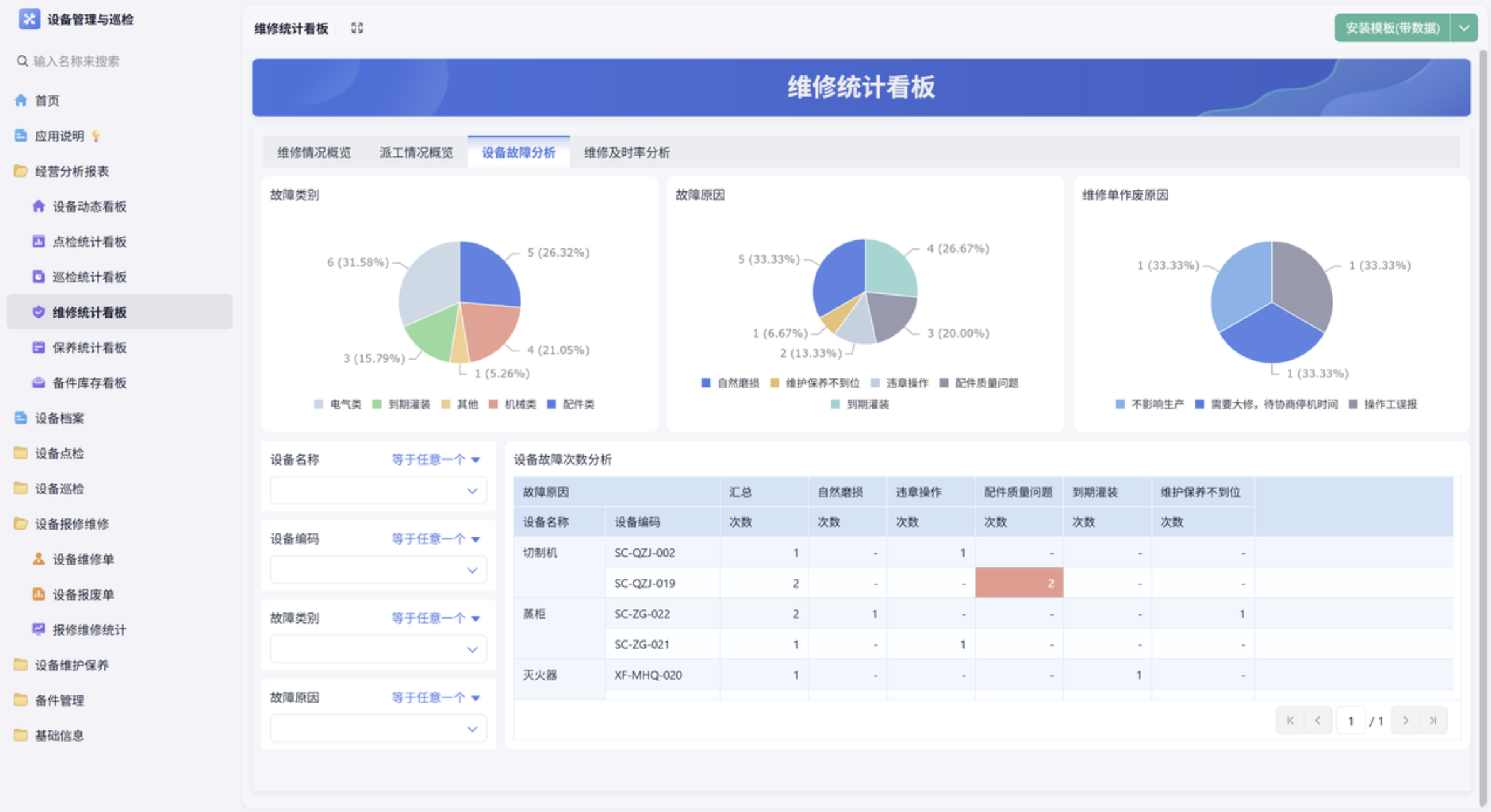Select the 设备故障分析 tab

coord(518,152)
